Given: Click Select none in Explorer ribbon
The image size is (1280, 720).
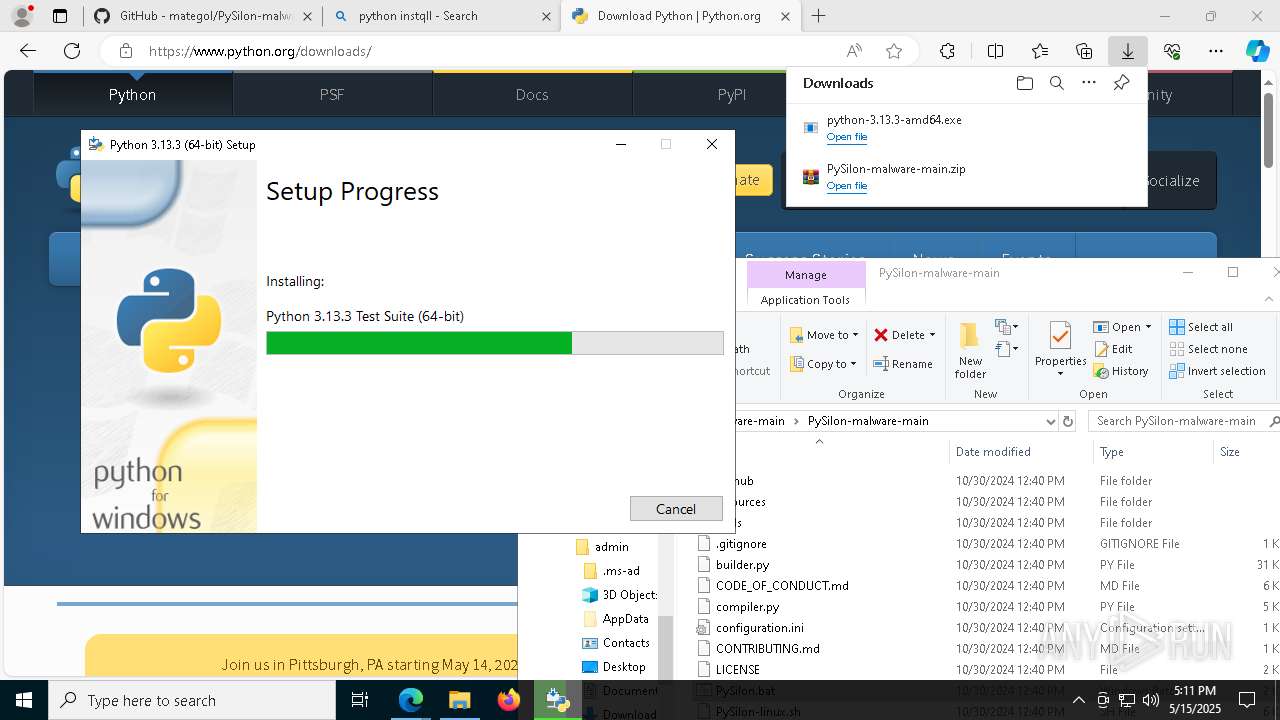Looking at the screenshot, I should click(1208, 349).
